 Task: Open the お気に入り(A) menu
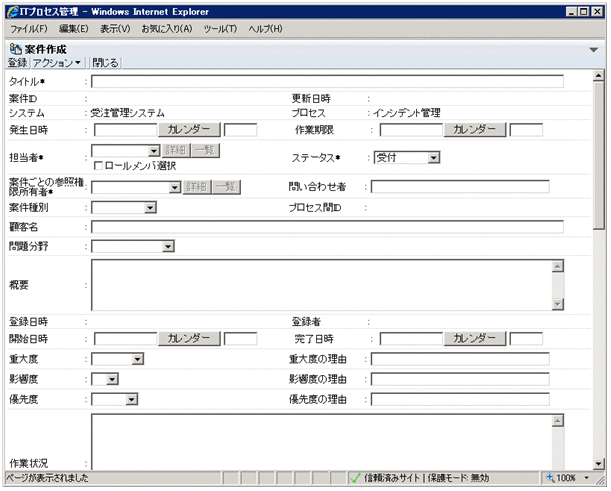click(167, 29)
